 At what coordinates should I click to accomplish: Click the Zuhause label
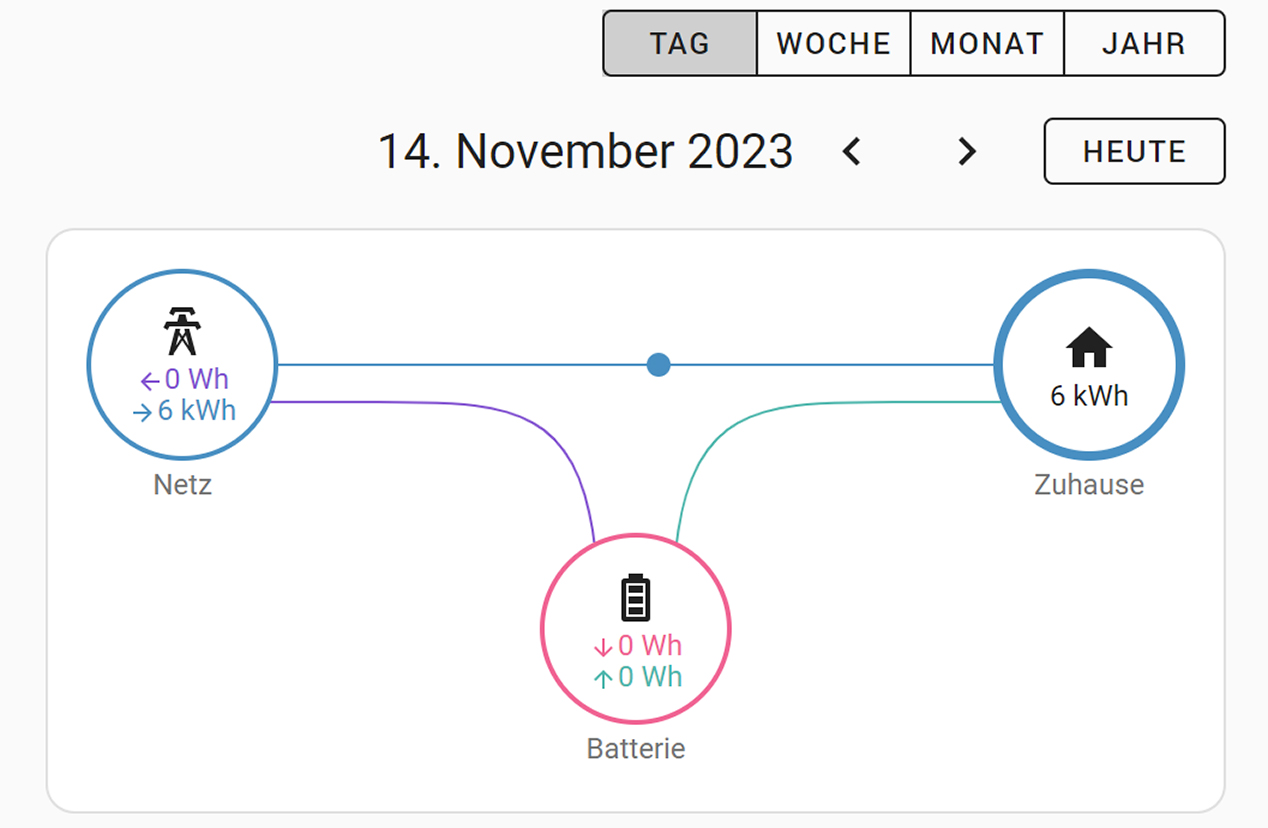1089,485
